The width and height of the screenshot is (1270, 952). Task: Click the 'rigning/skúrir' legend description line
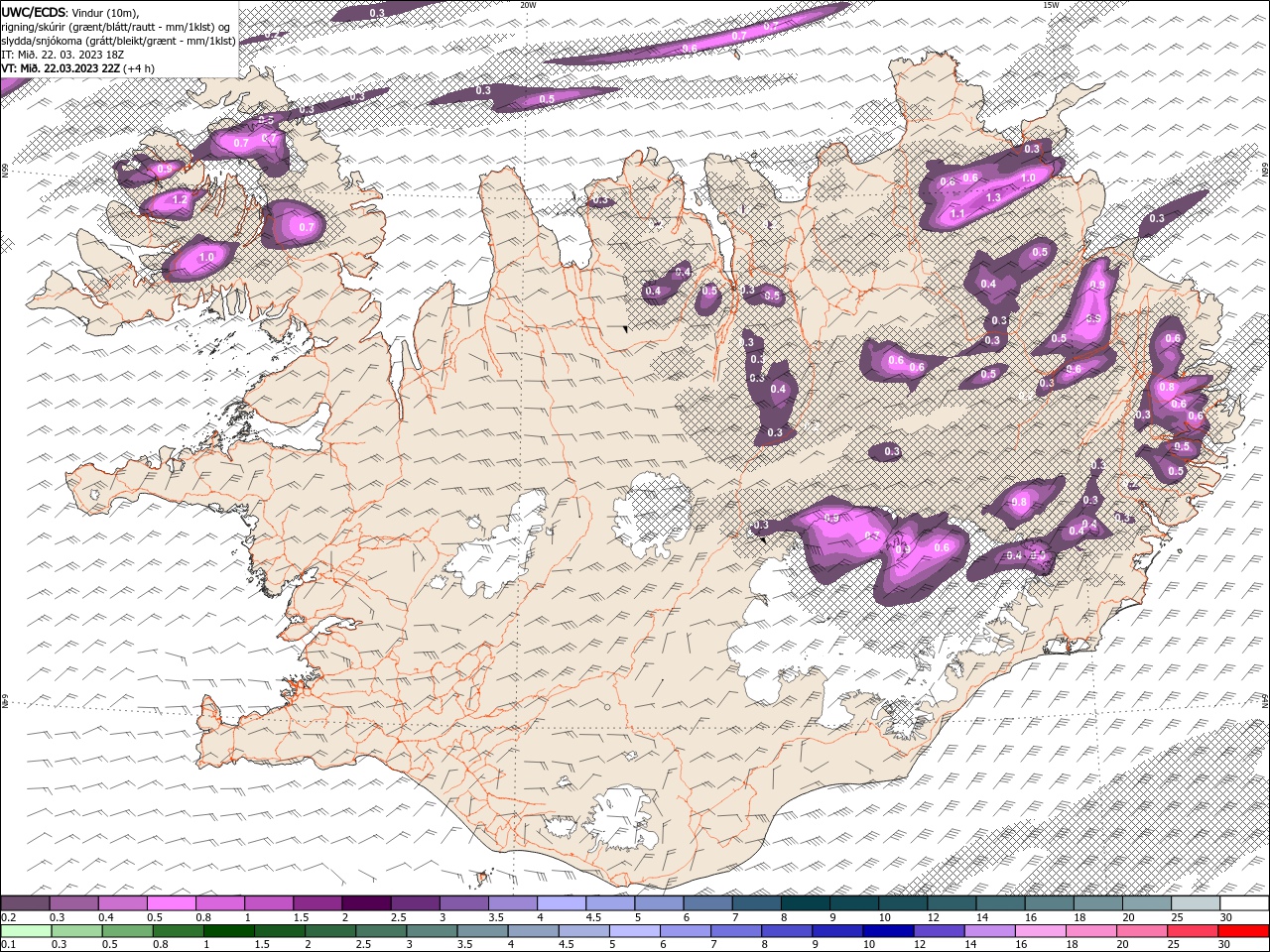tap(116, 27)
